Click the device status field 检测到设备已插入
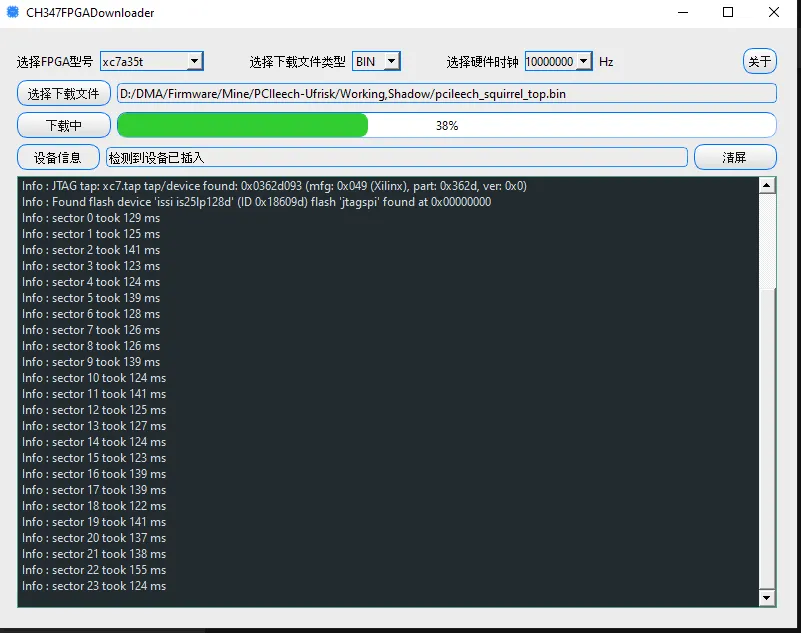The width and height of the screenshot is (801, 633). (397, 158)
